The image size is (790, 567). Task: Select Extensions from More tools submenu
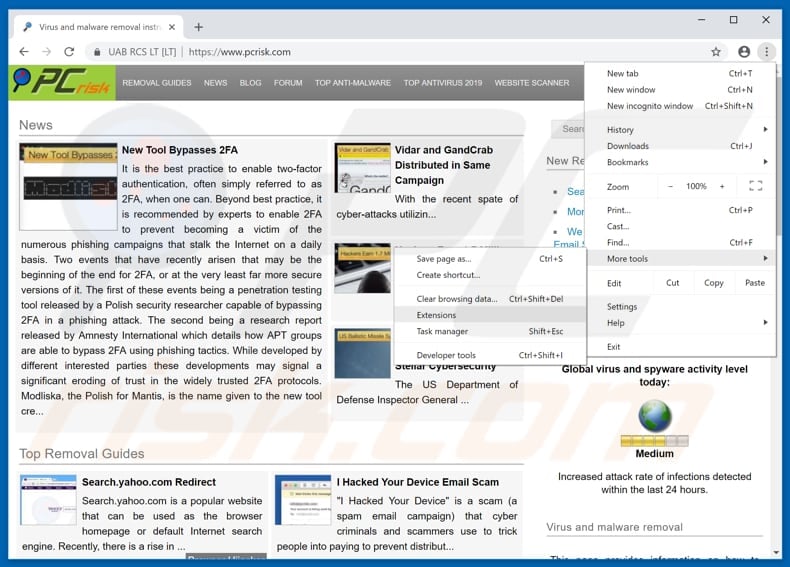[436, 315]
